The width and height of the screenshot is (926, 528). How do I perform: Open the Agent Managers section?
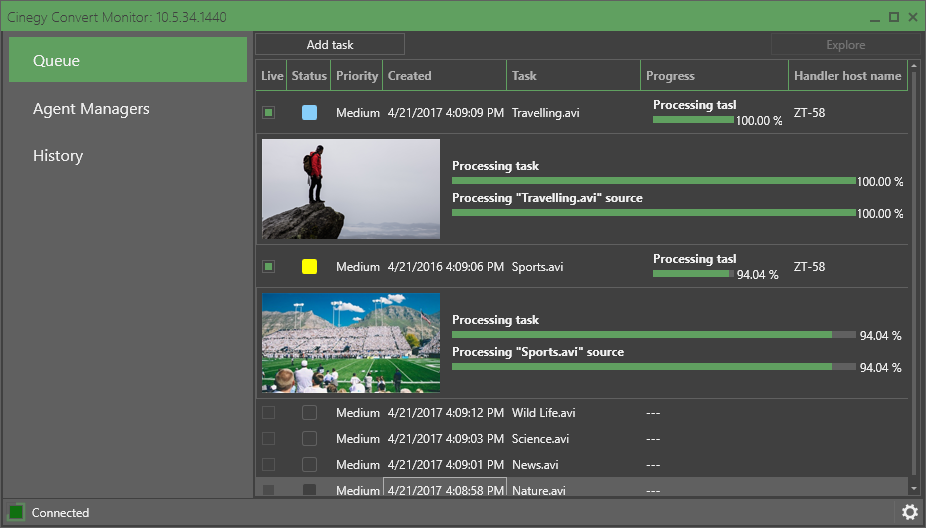(91, 109)
